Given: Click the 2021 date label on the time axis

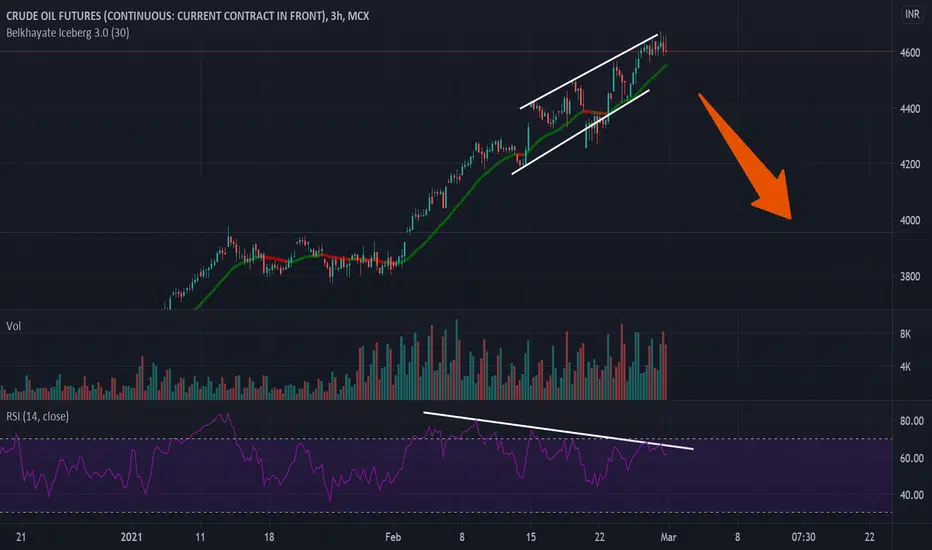Looking at the screenshot, I should (131, 537).
